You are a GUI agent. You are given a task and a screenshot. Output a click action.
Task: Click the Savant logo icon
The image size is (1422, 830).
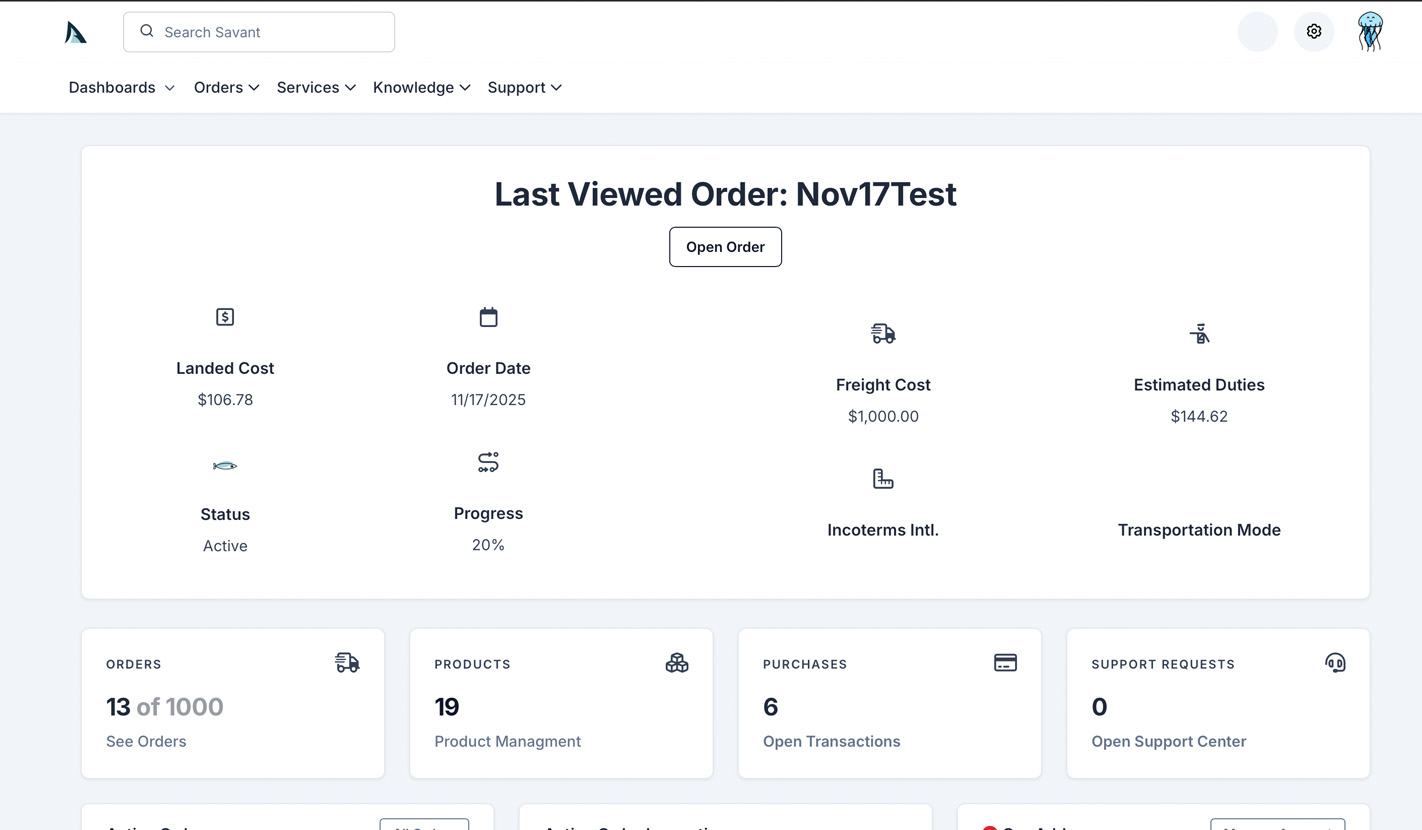[75, 31]
